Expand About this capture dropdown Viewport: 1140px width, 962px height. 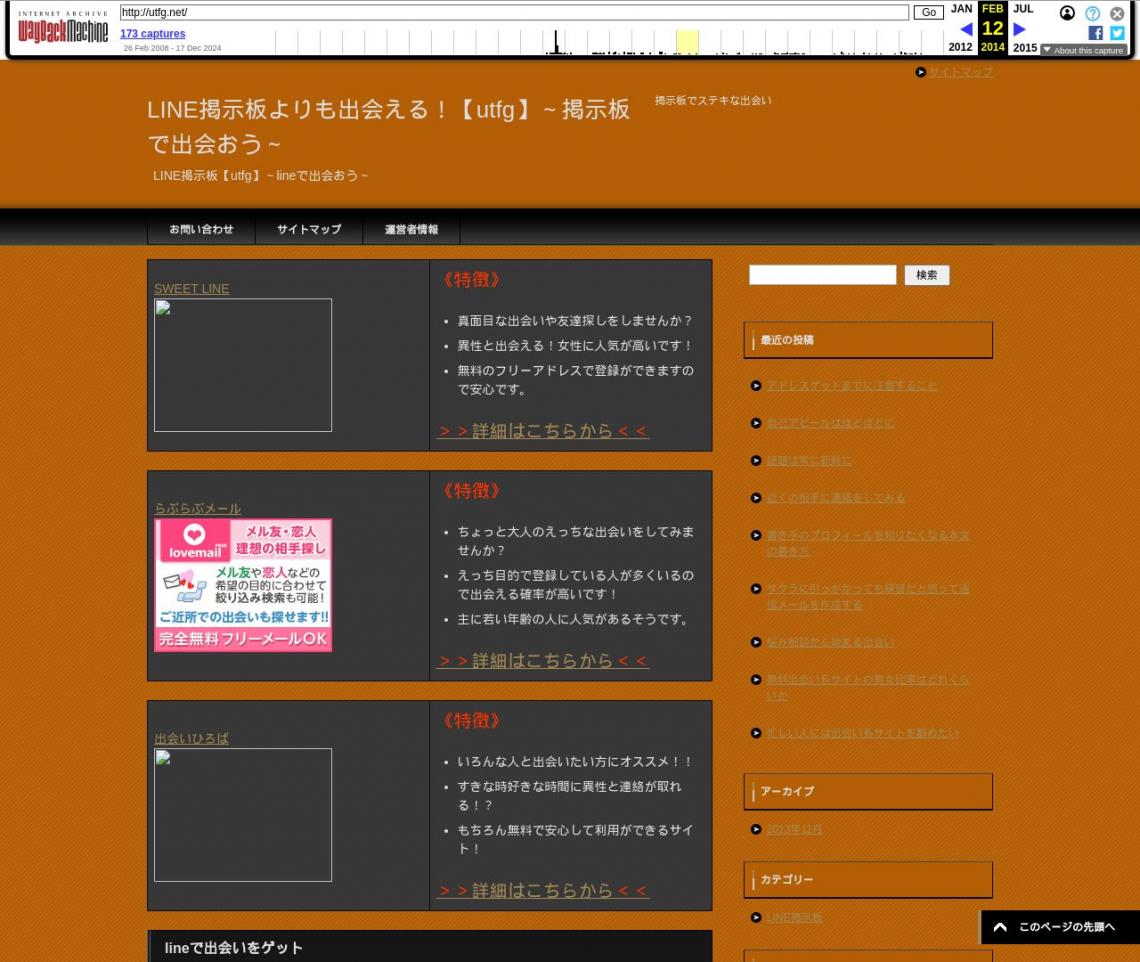[1083, 50]
